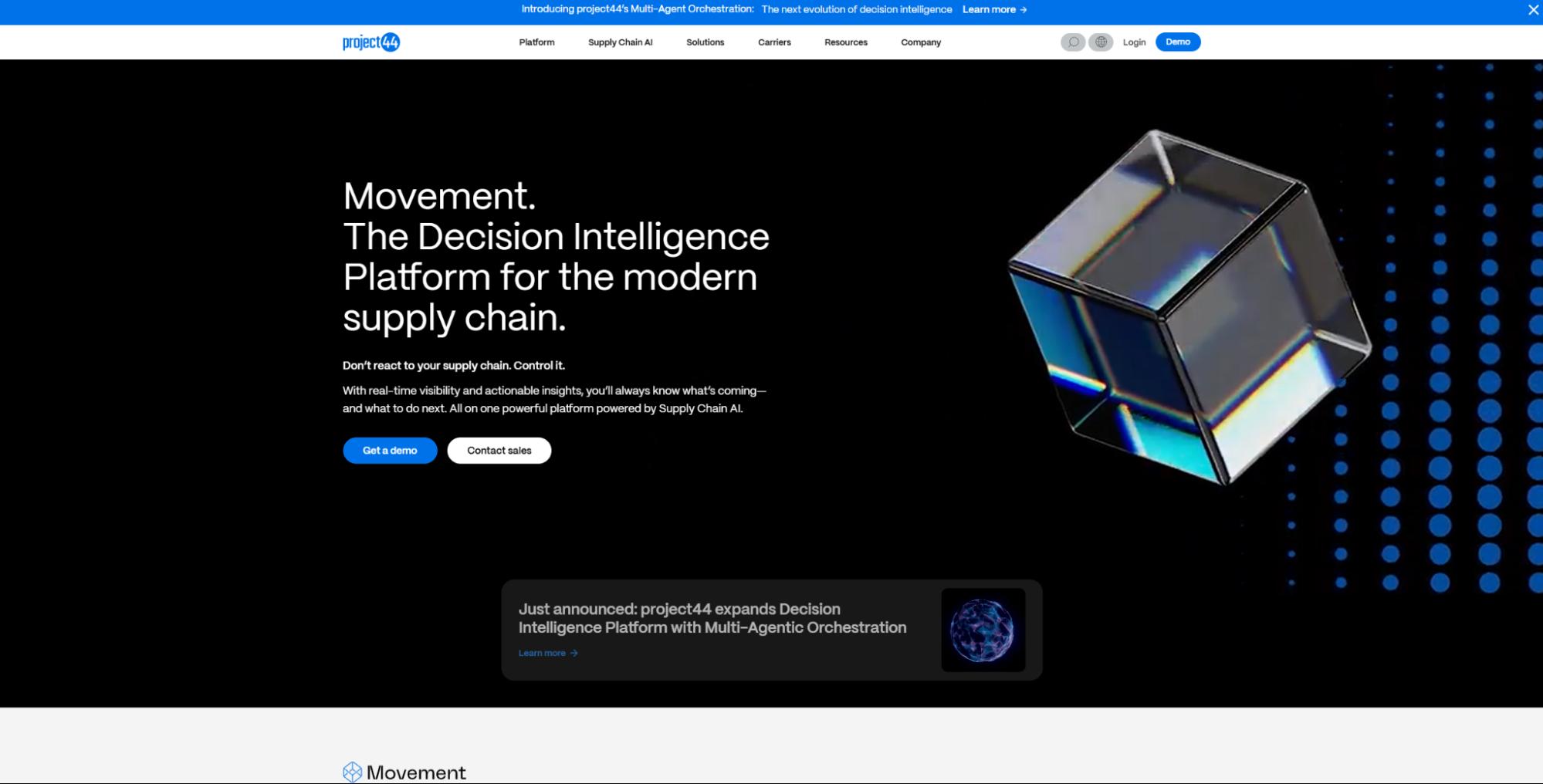Click the globe language selector icon
The image size is (1543, 784).
[1100, 42]
